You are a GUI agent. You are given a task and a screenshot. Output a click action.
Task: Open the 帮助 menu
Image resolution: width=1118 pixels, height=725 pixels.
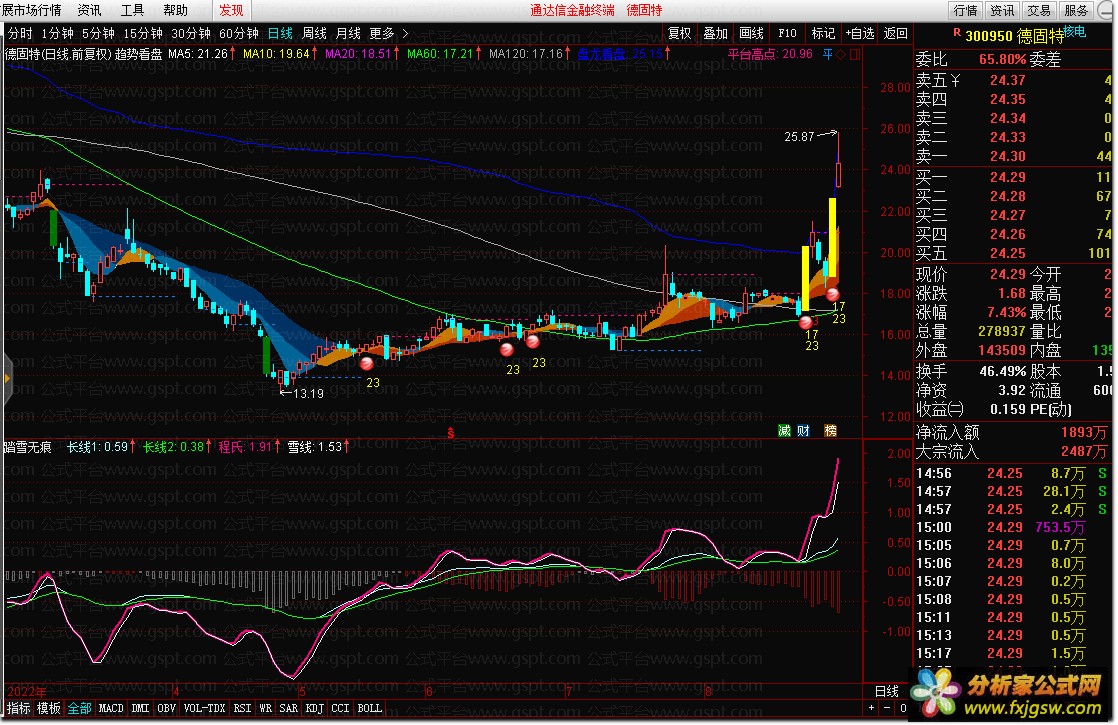click(175, 11)
